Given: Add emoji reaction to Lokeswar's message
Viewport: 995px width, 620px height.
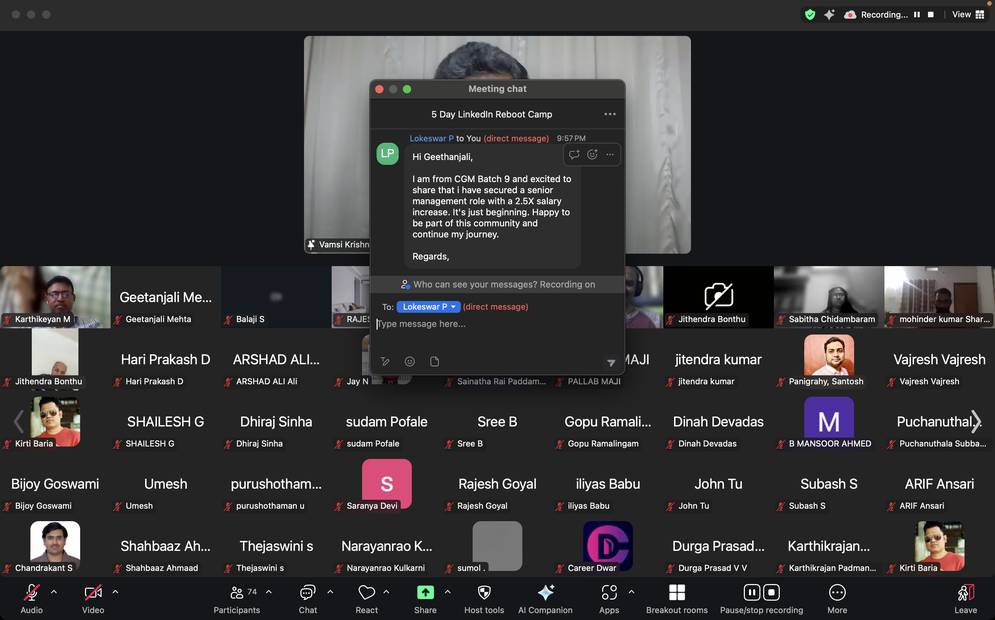Looking at the screenshot, I should pos(592,154).
